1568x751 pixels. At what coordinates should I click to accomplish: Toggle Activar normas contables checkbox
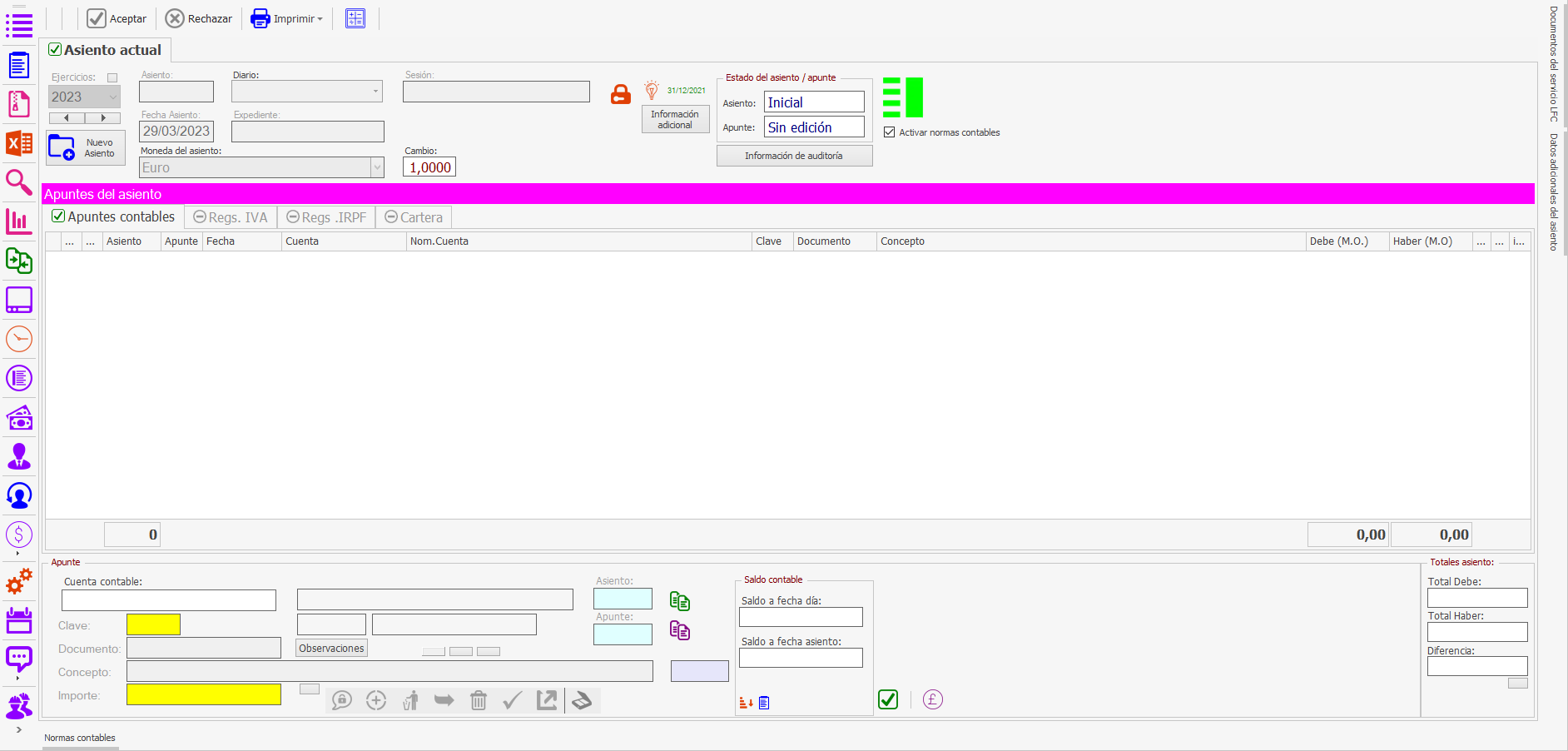coord(890,132)
